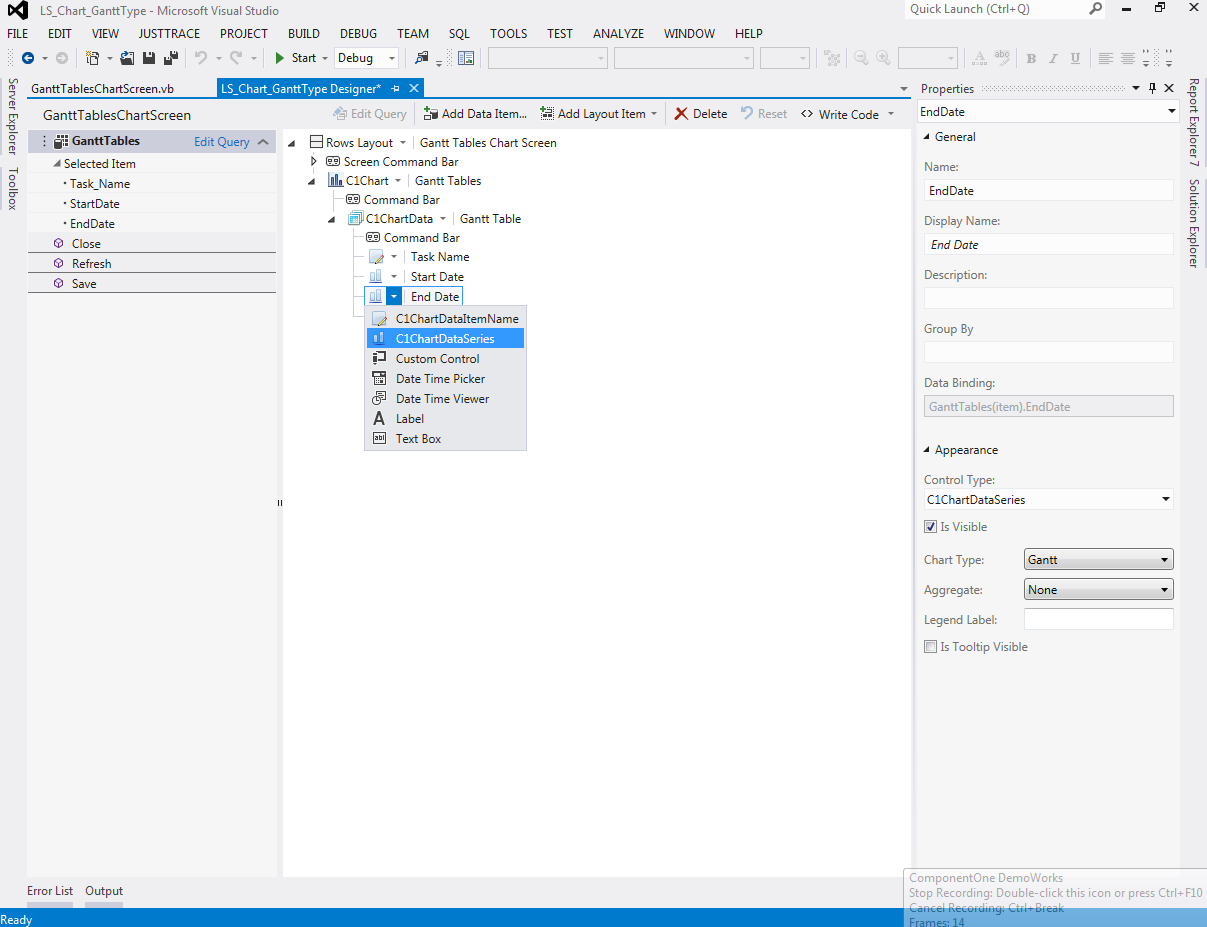Open the Aggregate None dropdown

point(1099,590)
